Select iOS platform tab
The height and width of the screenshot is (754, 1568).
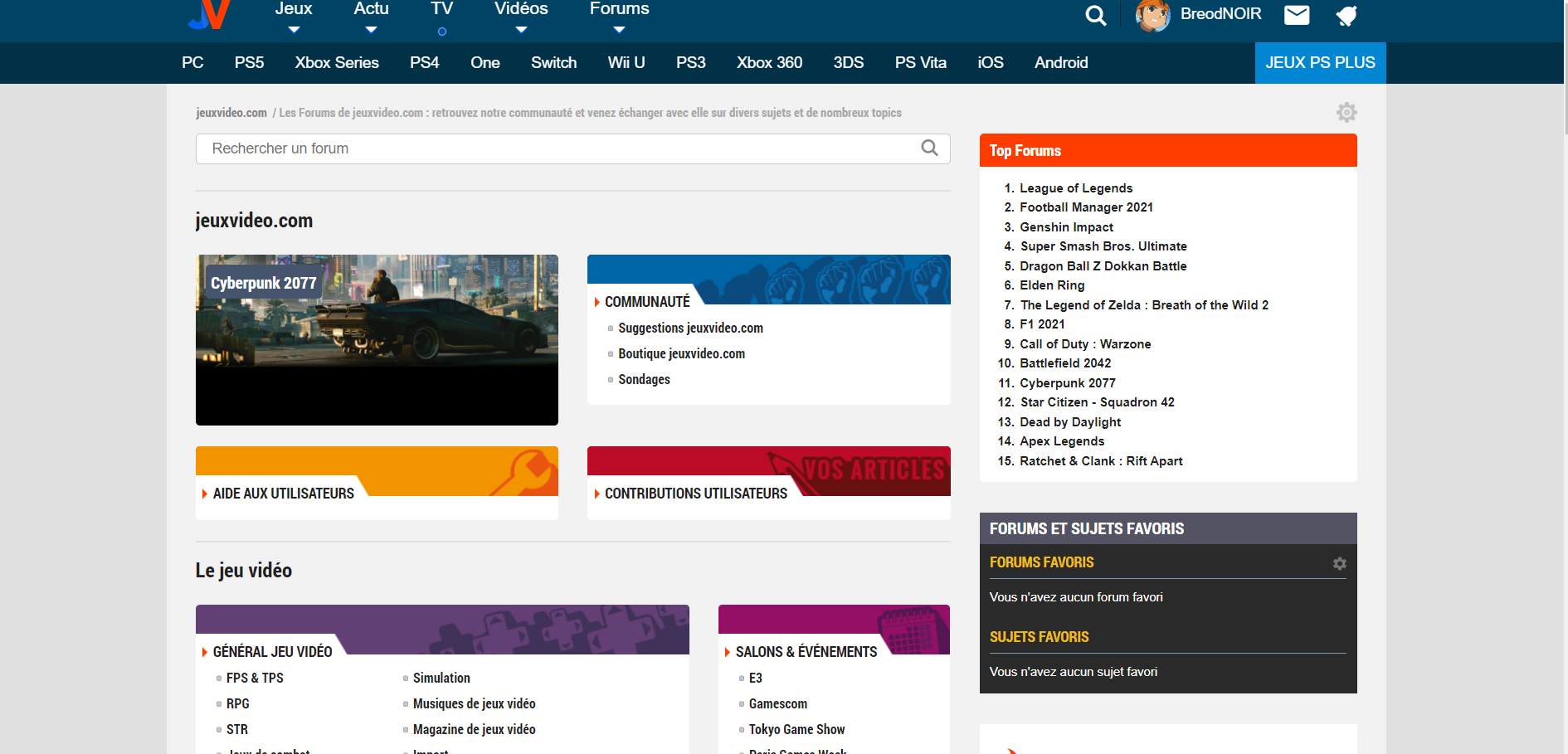pyautogui.click(x=990, y=63)
